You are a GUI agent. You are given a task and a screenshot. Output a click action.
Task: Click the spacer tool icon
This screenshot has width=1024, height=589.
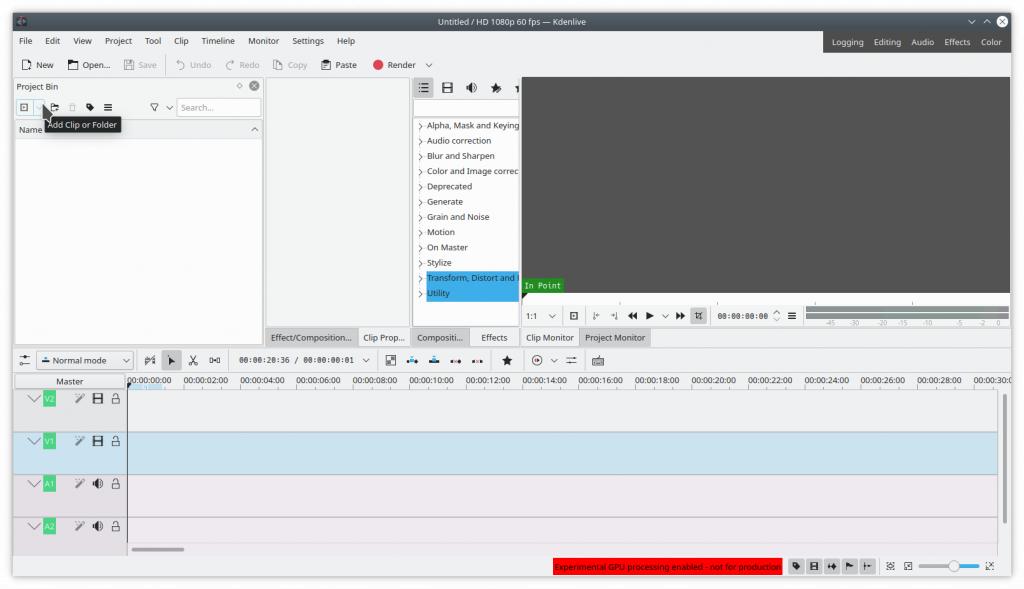click(215, 360)
